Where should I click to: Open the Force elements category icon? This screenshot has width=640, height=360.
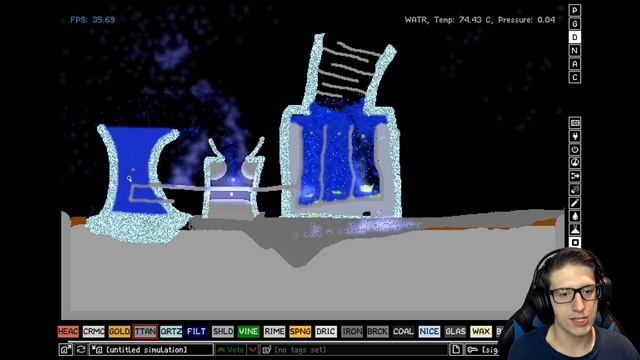coord(575,176)
